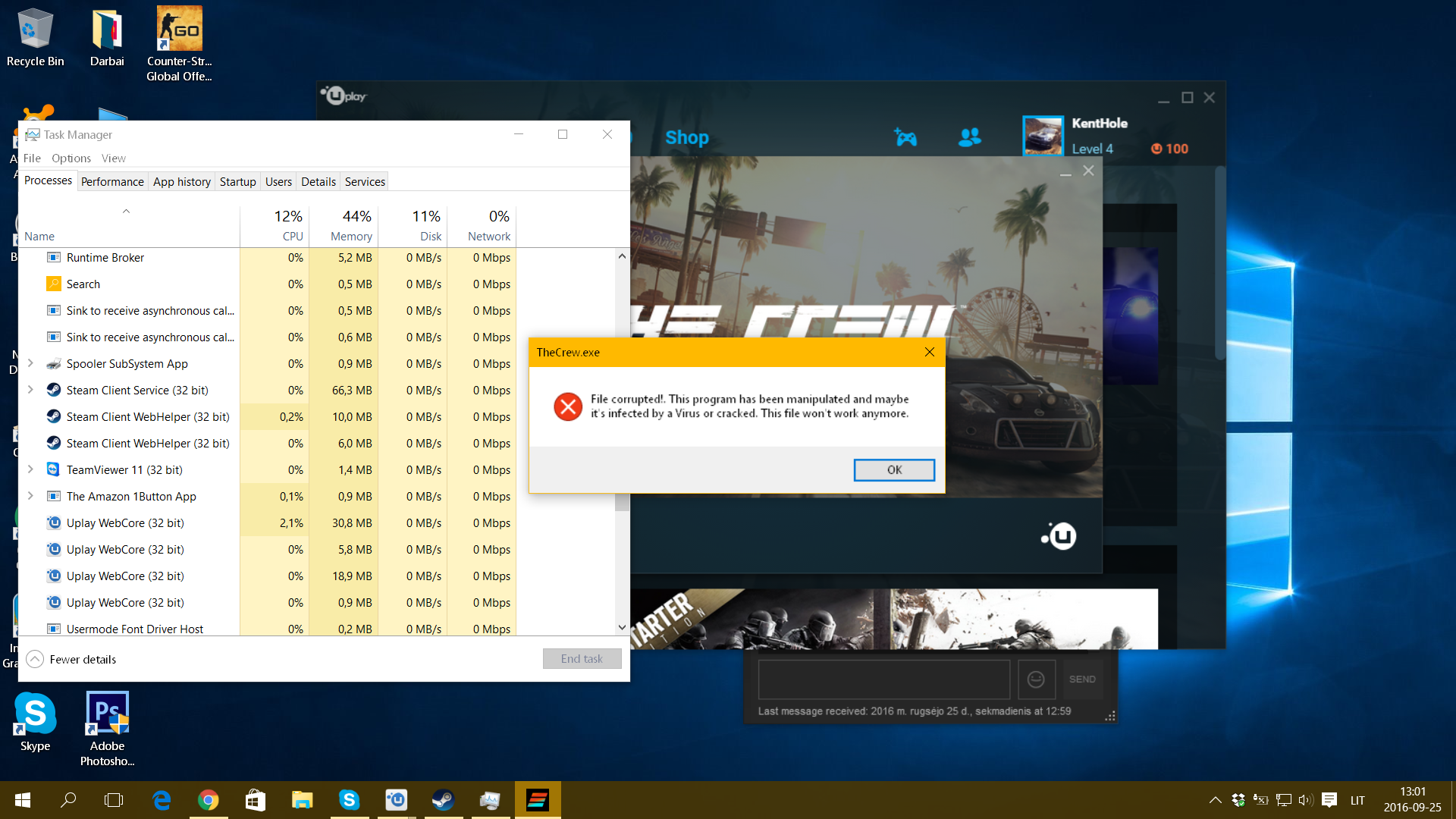This screenshot has height=819, width=1456.
Task: Expand TeamViewer 11 process
Action: (30, 469)
